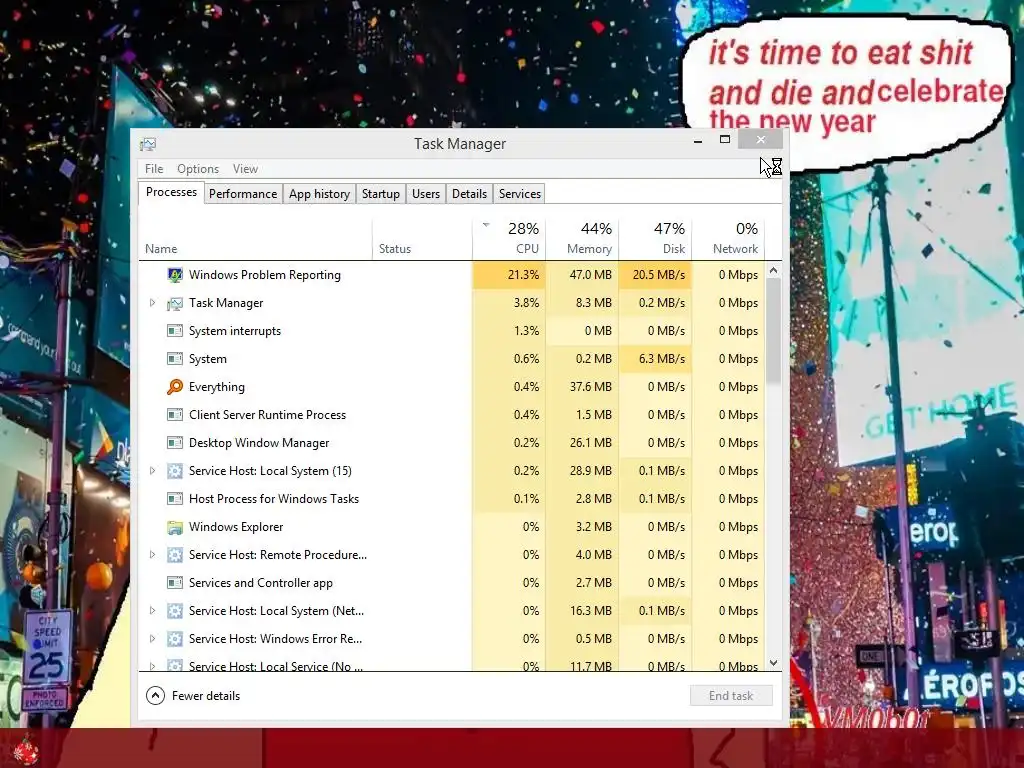Click the Host Process for Windows Tasks icon

[174, 499]
